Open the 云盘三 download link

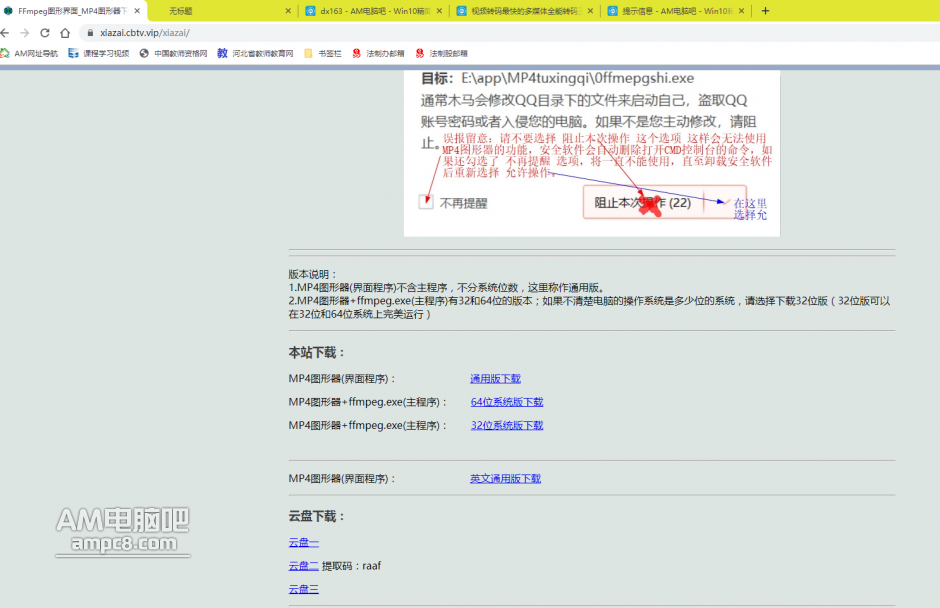click(303, 589)
